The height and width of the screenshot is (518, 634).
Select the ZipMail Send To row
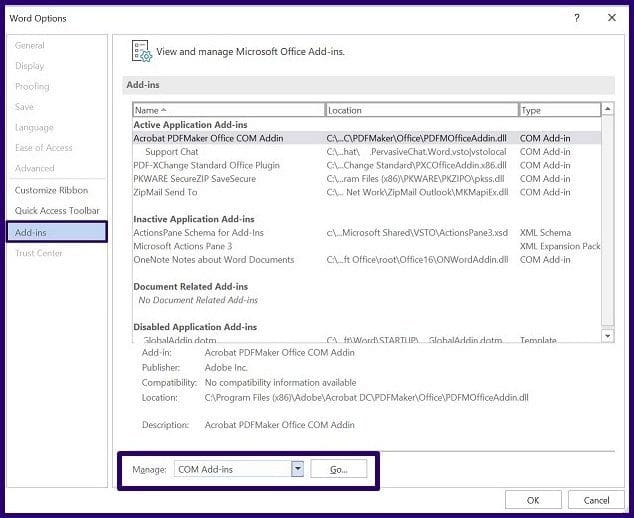click(x=367, y=192)
